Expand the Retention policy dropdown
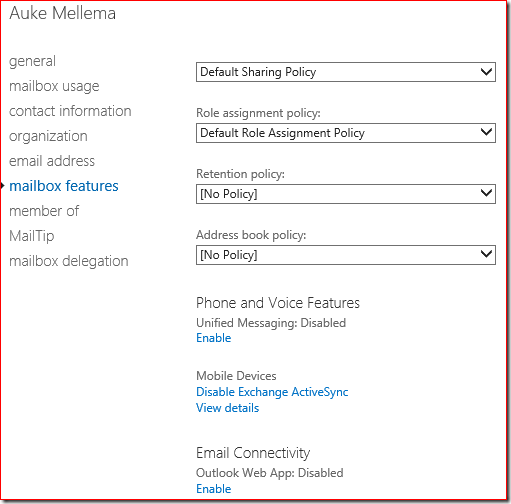Image resolution: width=511 pixels, height=504 pixels. click(x=346, y=194)
